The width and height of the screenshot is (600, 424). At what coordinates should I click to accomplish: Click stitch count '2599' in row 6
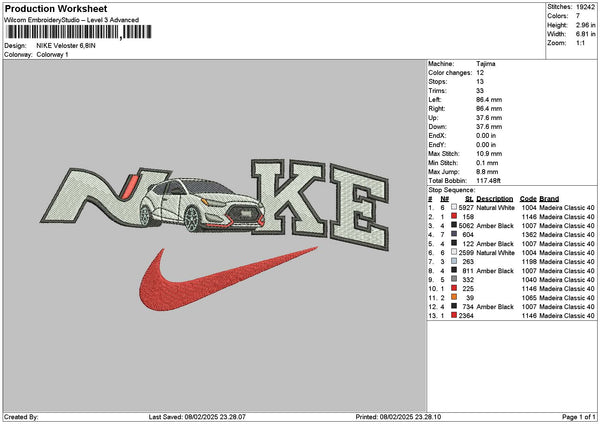[x=466, y=253]
